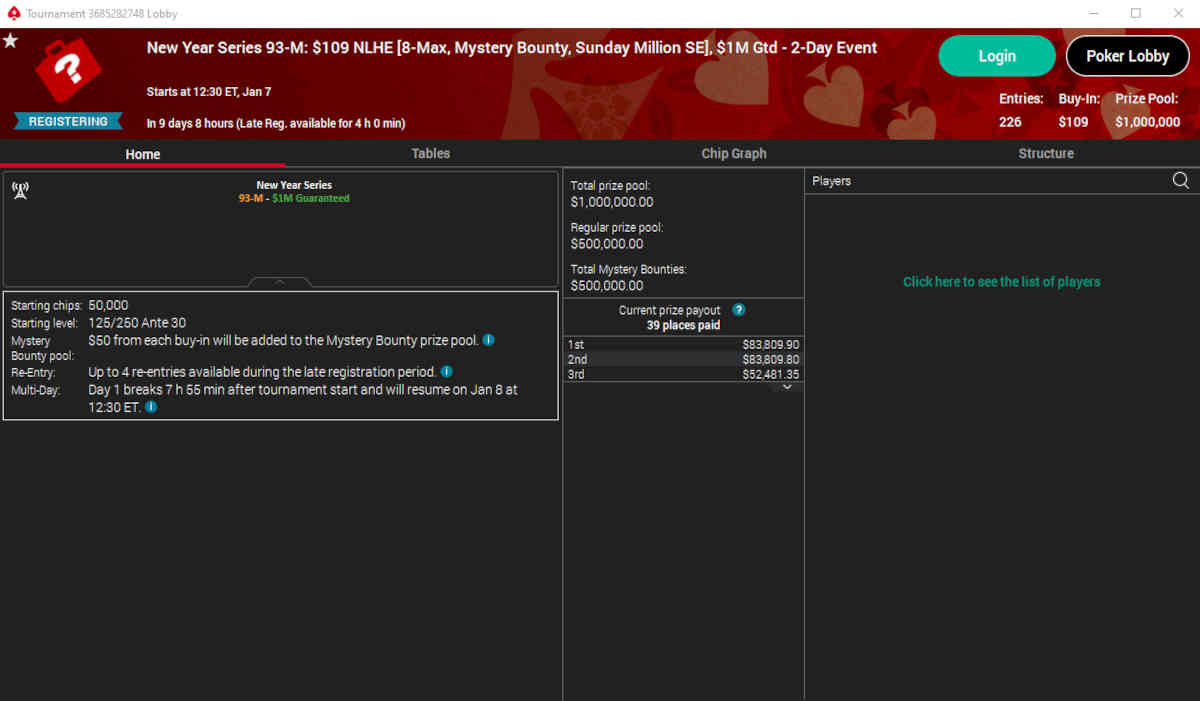Select the 1st place payout row
The width and height of the screenshot is (1200, 701).
point(683,344)
